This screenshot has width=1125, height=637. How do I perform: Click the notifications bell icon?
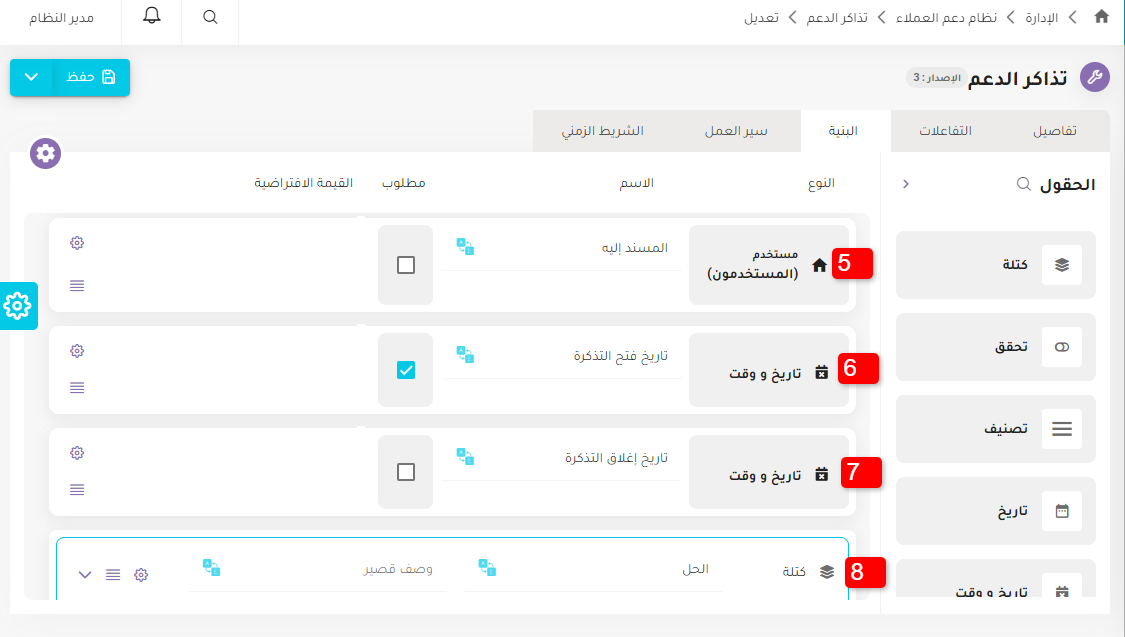[152, 17]
